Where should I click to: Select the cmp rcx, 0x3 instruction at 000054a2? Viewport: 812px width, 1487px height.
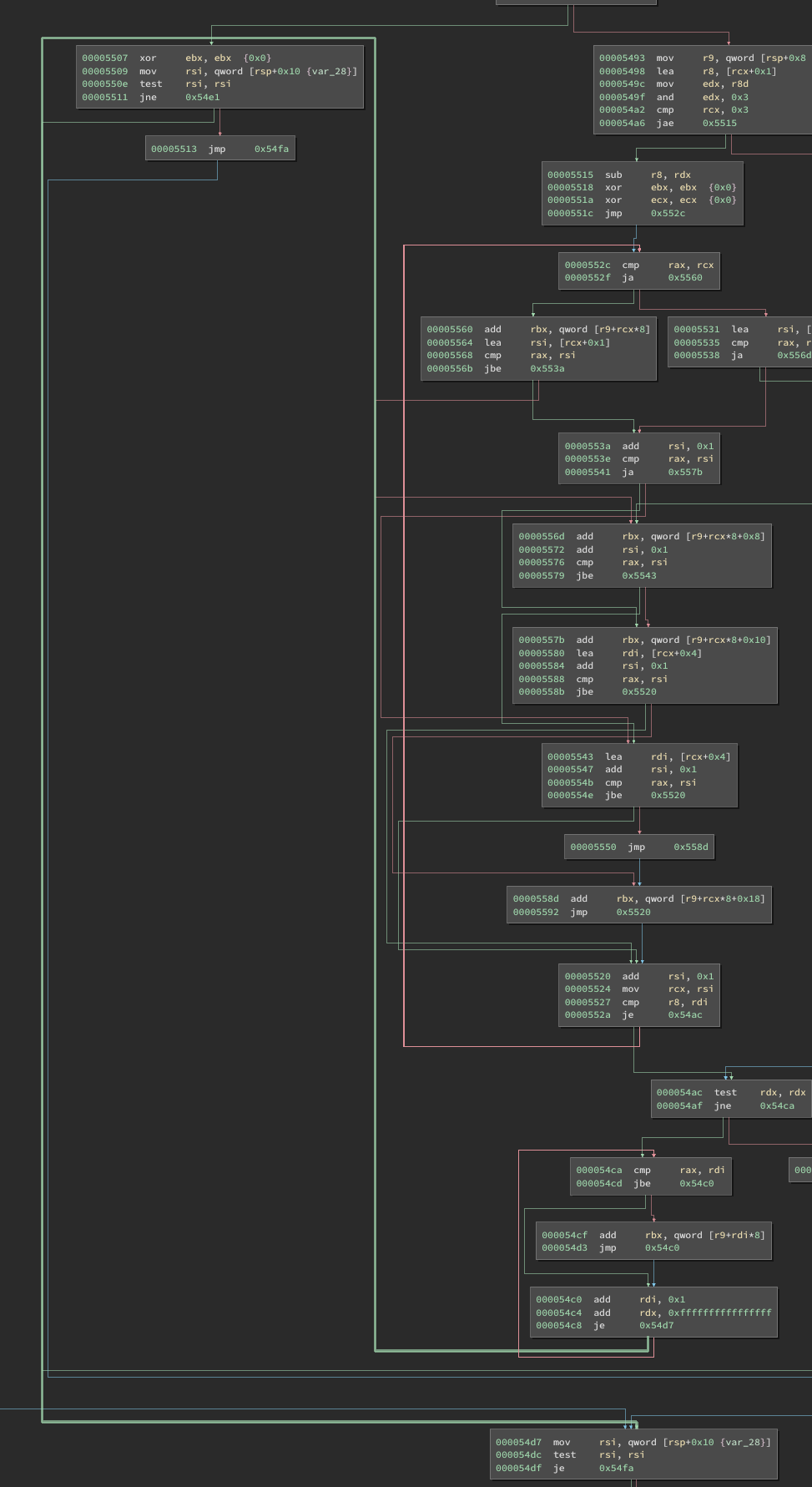(x=703, y=109)
